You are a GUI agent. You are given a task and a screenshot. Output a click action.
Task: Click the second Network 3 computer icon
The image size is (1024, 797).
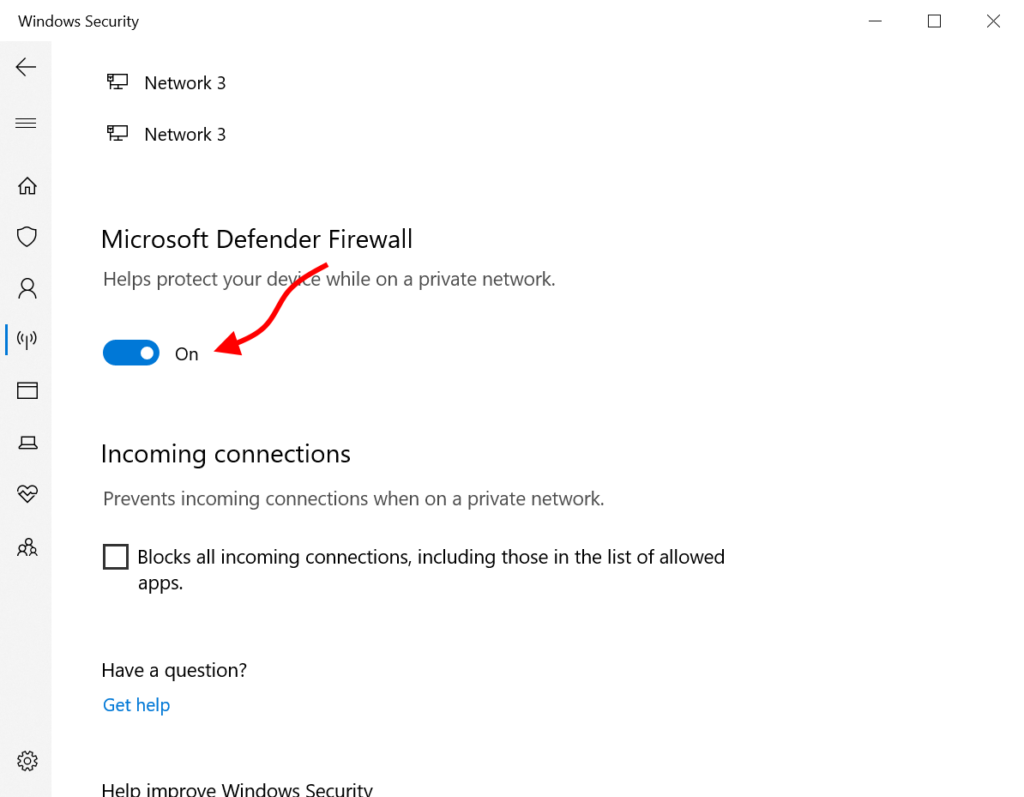[118, 133]
